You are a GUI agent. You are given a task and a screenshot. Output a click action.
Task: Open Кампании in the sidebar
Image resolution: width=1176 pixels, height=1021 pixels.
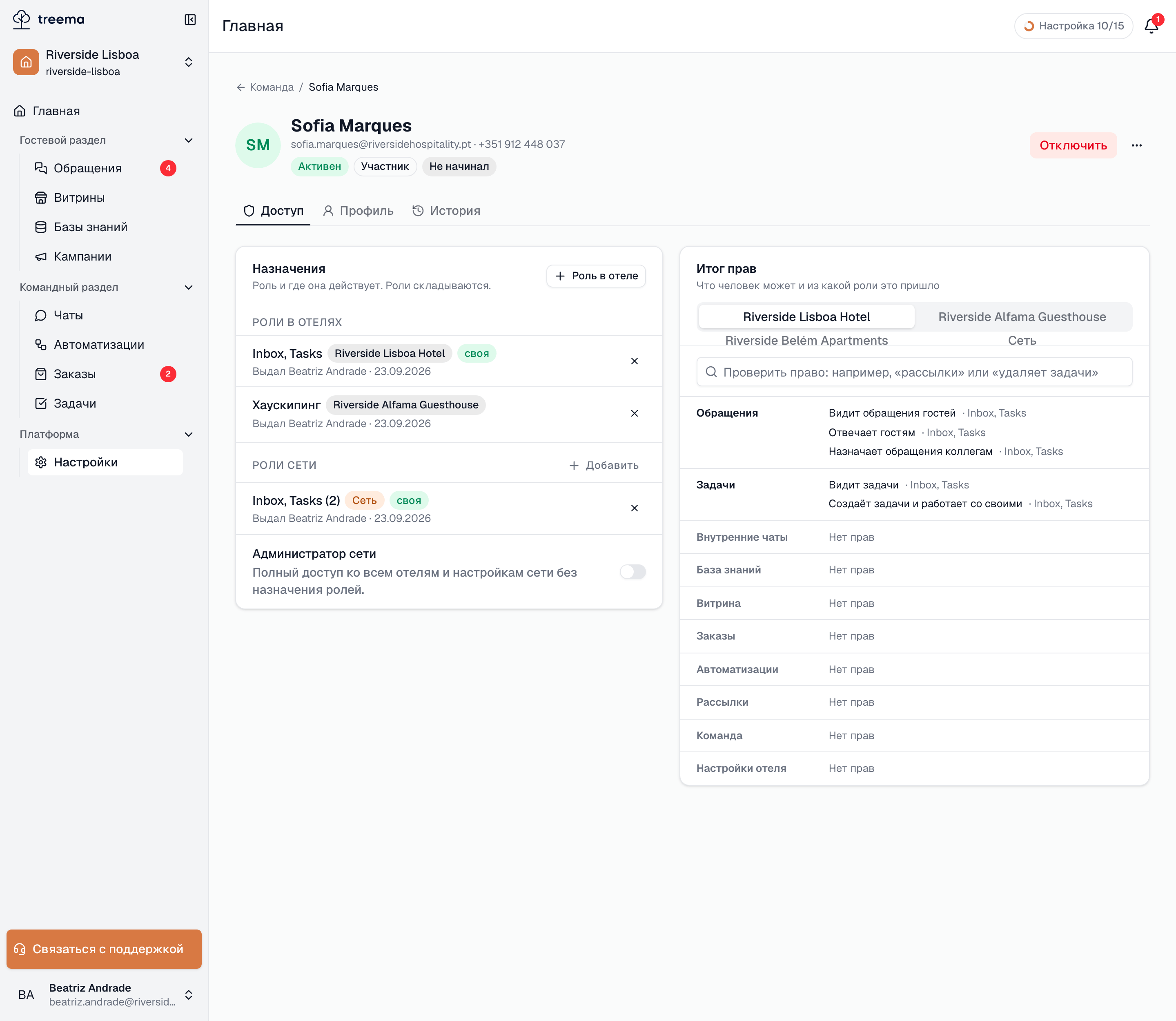coord(105,256)
